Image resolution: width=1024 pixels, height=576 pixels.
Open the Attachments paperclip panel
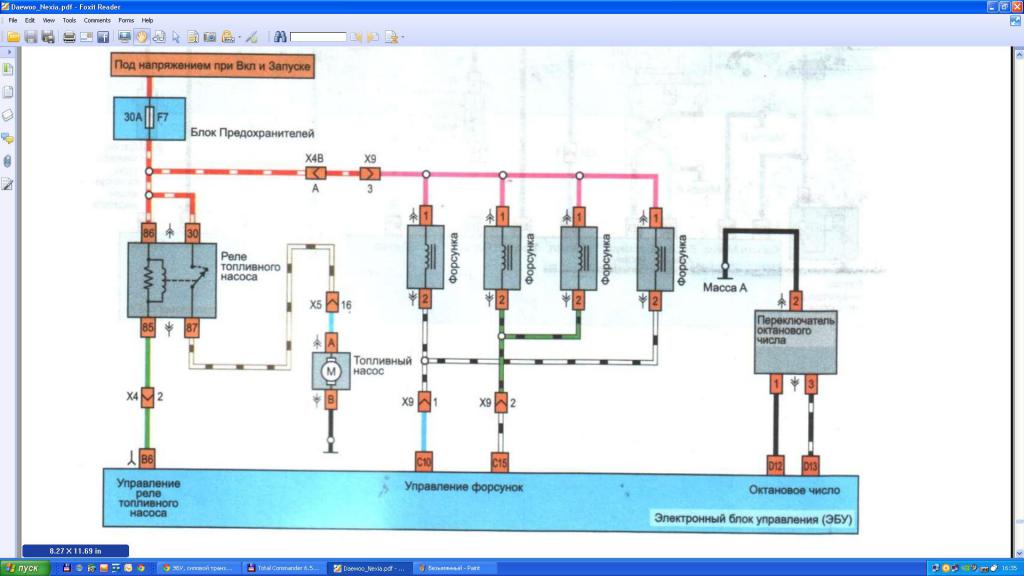8,161
